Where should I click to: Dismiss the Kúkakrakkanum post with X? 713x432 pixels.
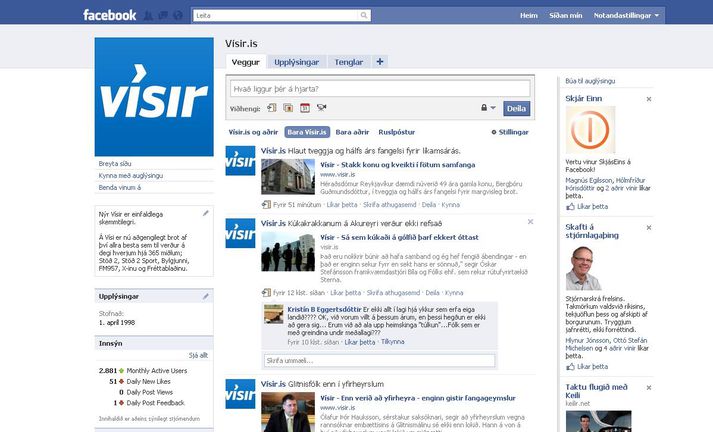click(x=530, y=222)
